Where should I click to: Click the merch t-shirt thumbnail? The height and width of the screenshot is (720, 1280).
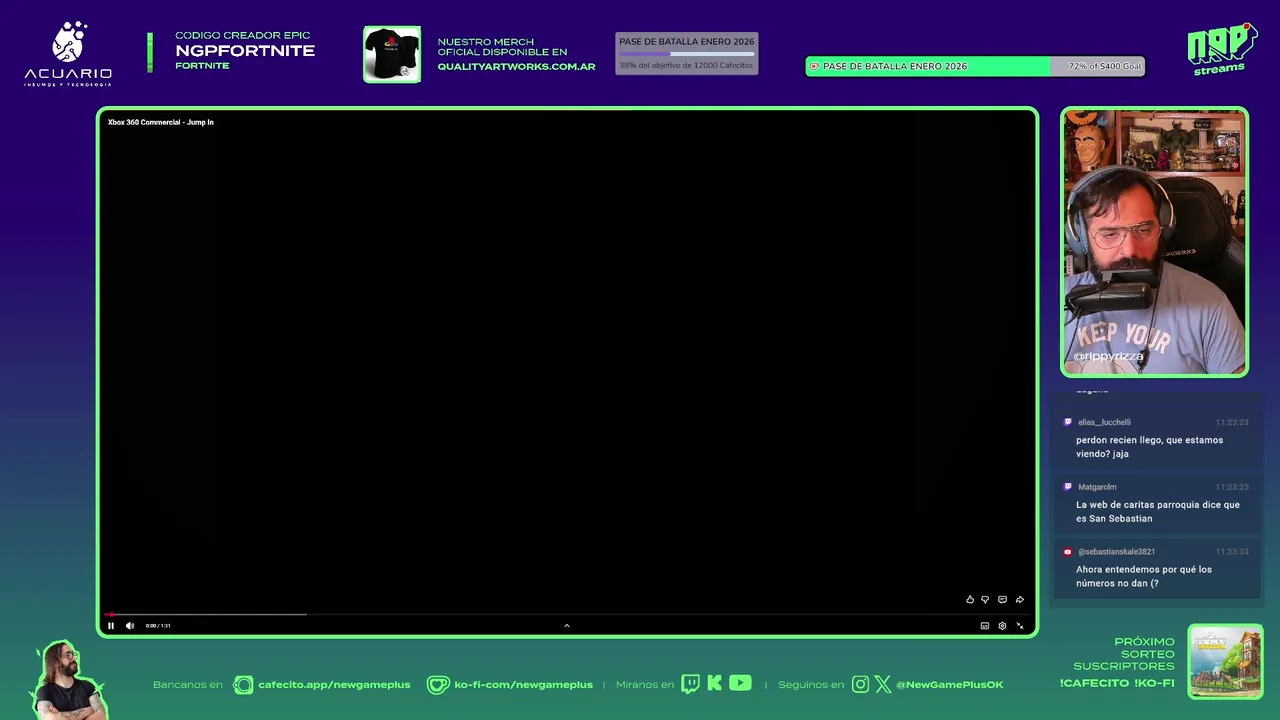click(392, 54)
